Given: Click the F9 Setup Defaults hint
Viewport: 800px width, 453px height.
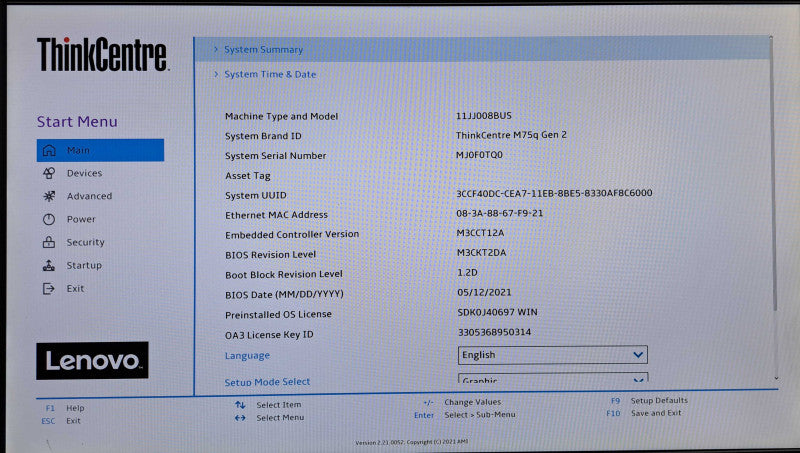Looking at the screenshot, I should [x=649, y=400].
